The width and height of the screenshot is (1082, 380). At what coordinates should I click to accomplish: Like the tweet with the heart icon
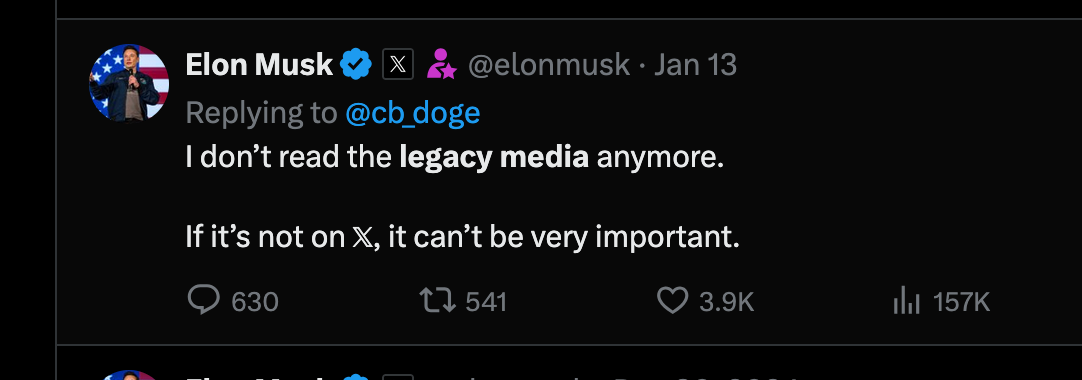coord(672,301)
